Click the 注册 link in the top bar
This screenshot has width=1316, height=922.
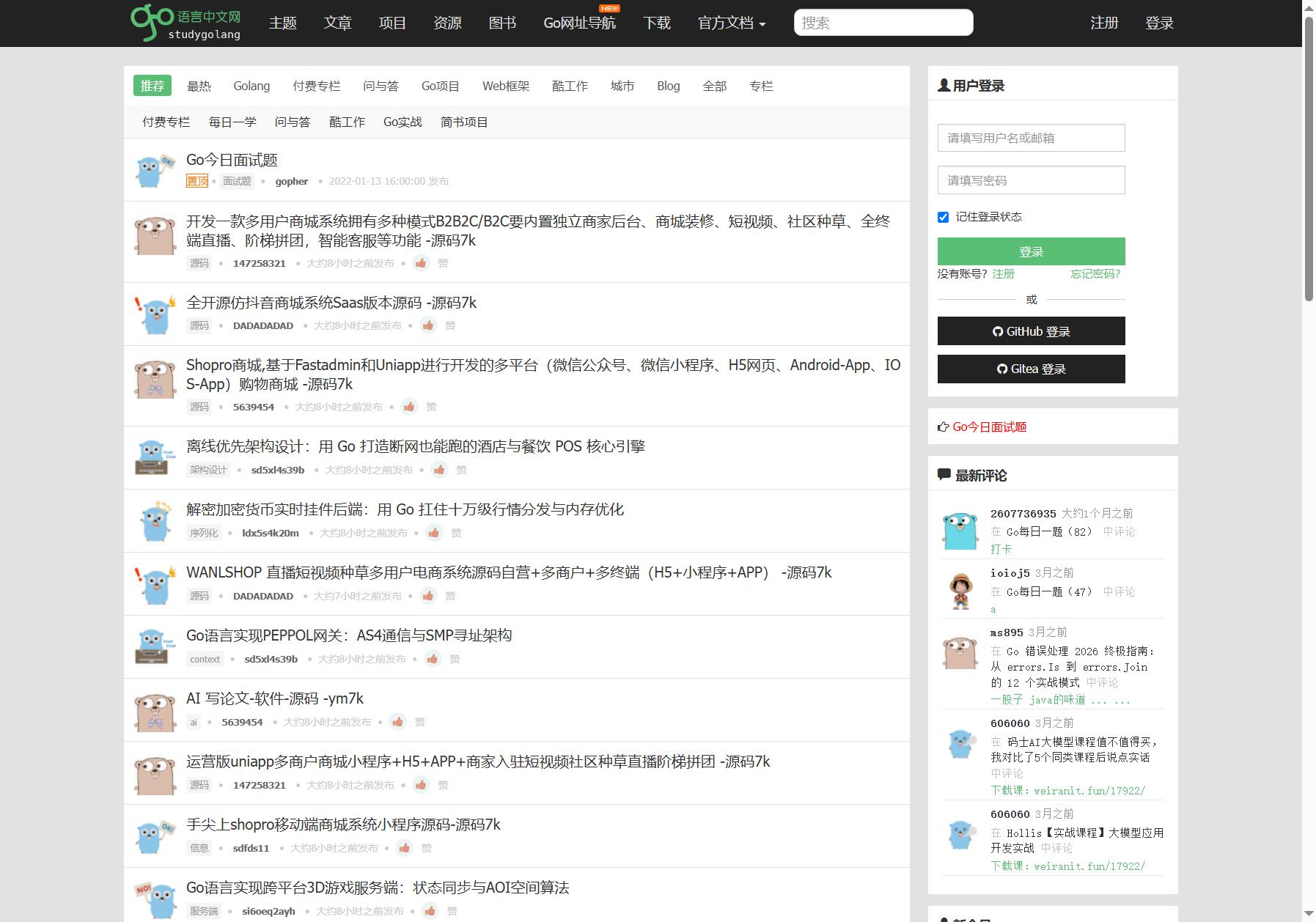[1104, 23]
